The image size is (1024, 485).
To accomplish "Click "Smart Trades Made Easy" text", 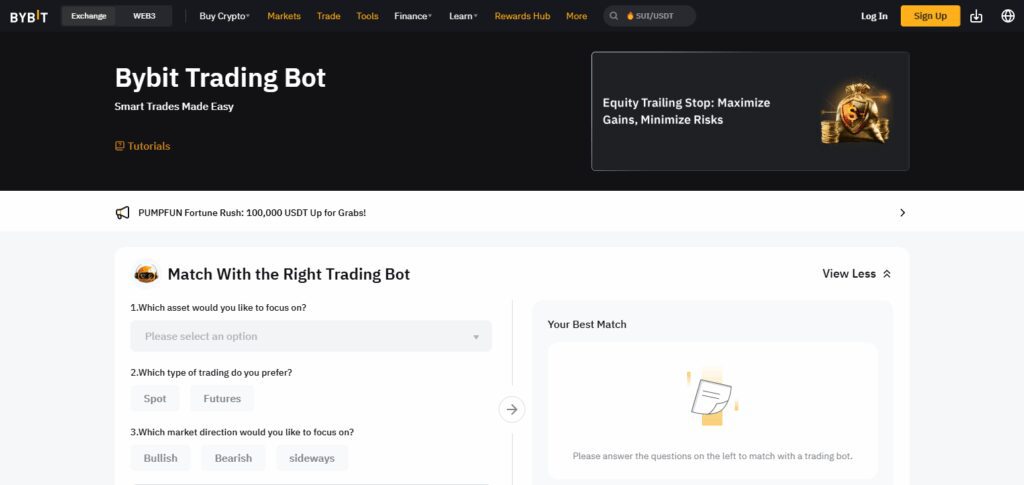I will [x=174, y=106].
